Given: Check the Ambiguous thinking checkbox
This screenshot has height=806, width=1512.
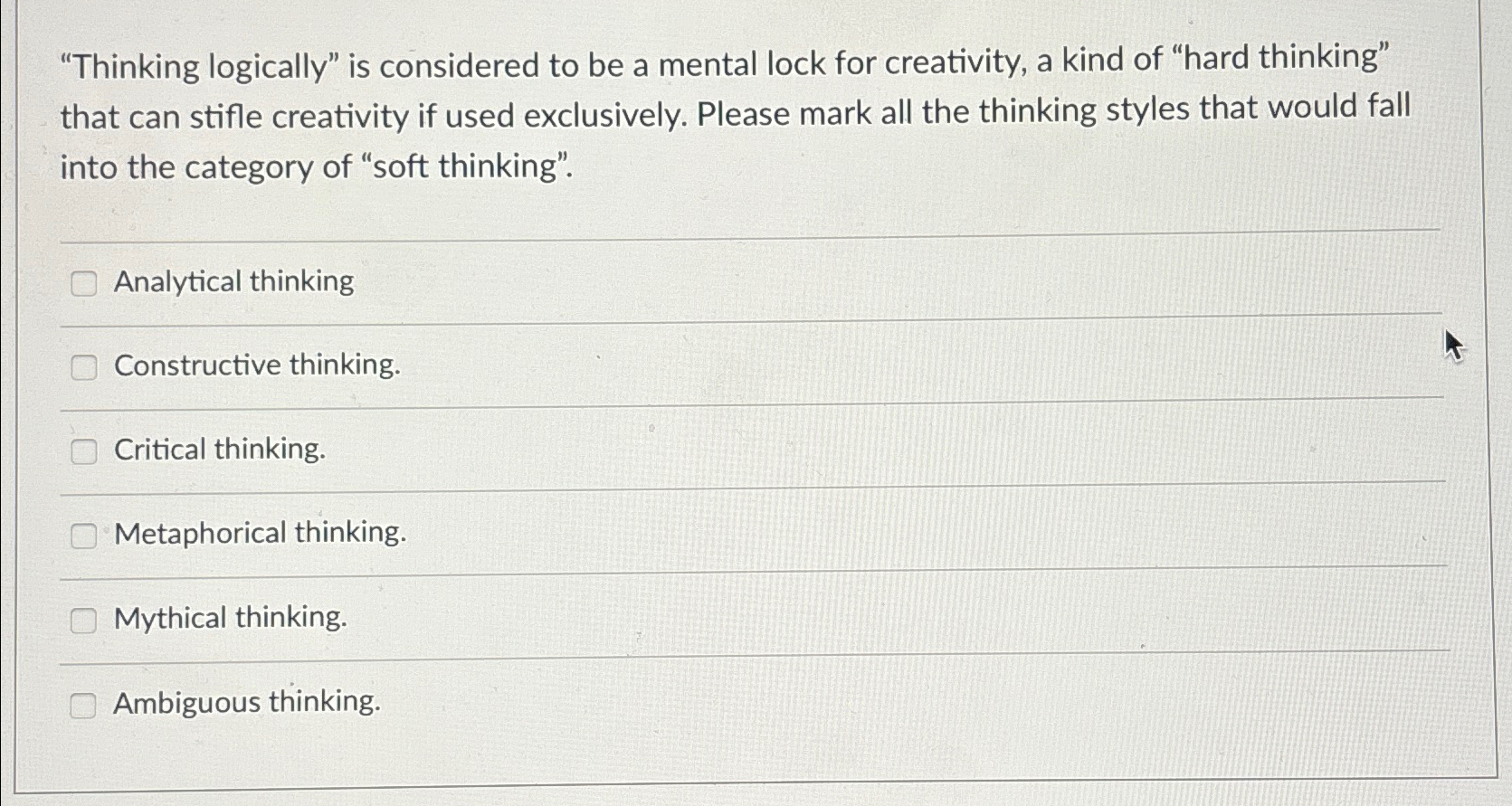Looking at the screenshot, I should [x=85, y=706].
